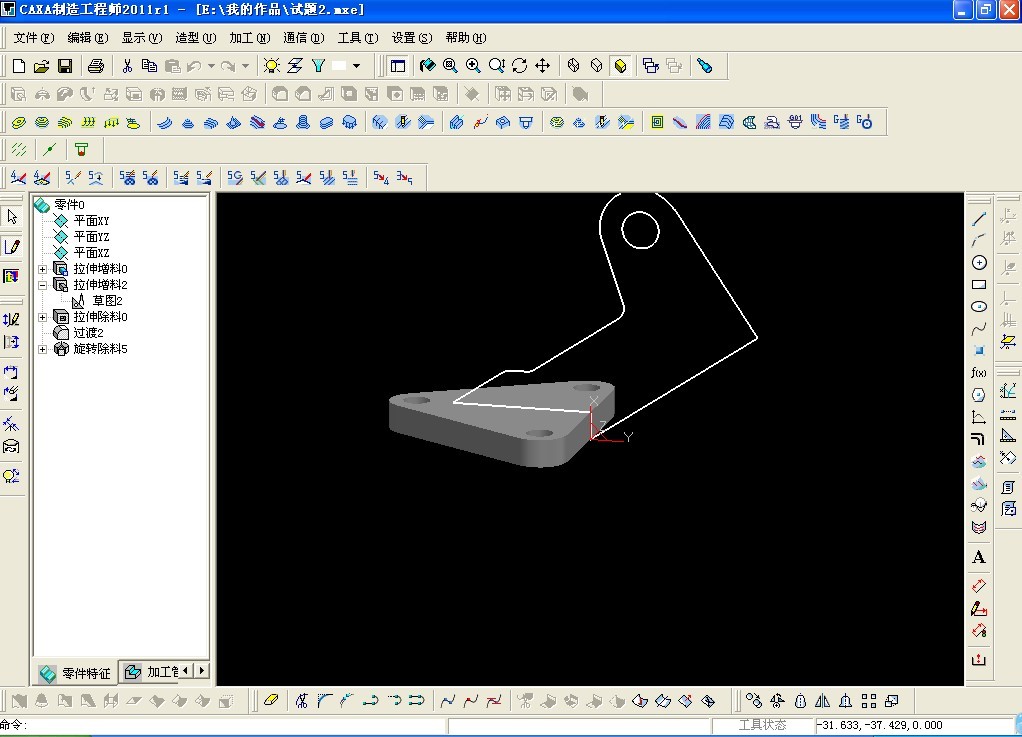1022x737 pixels.
Task: Select 平面XZ in the feature tree
Action: (91, 253)
